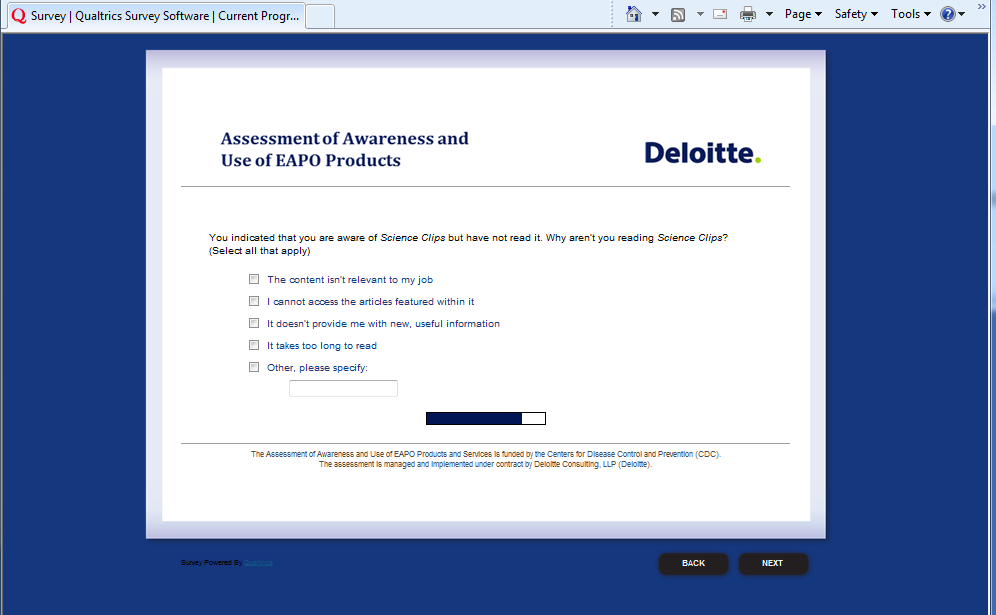Open the Qualtrics link in the footer
Viewport: 996px width, 615px height.
(x=259, y=563)
